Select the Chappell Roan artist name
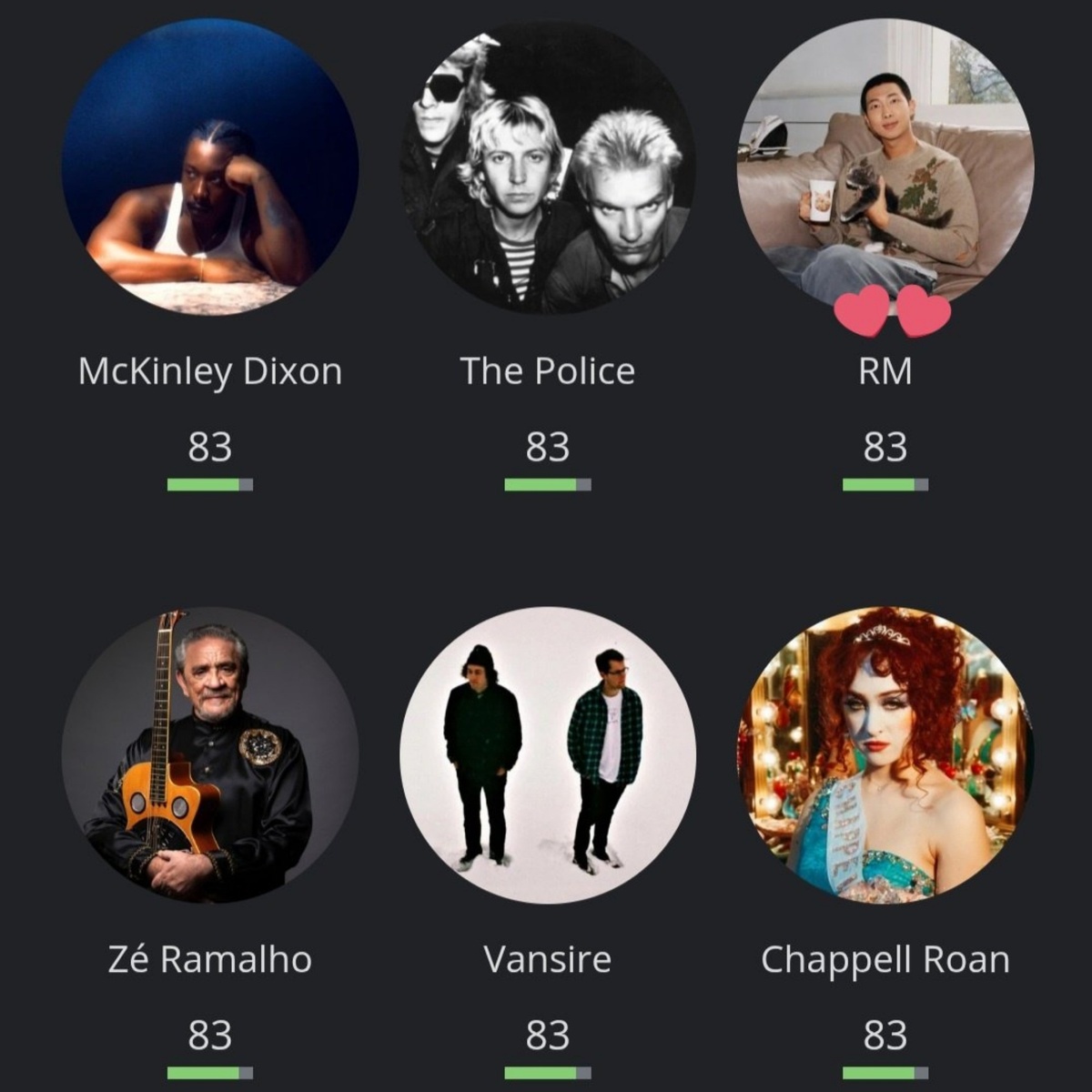Viewport: 1092px width, 1092px height. click(x=885, y=960)
